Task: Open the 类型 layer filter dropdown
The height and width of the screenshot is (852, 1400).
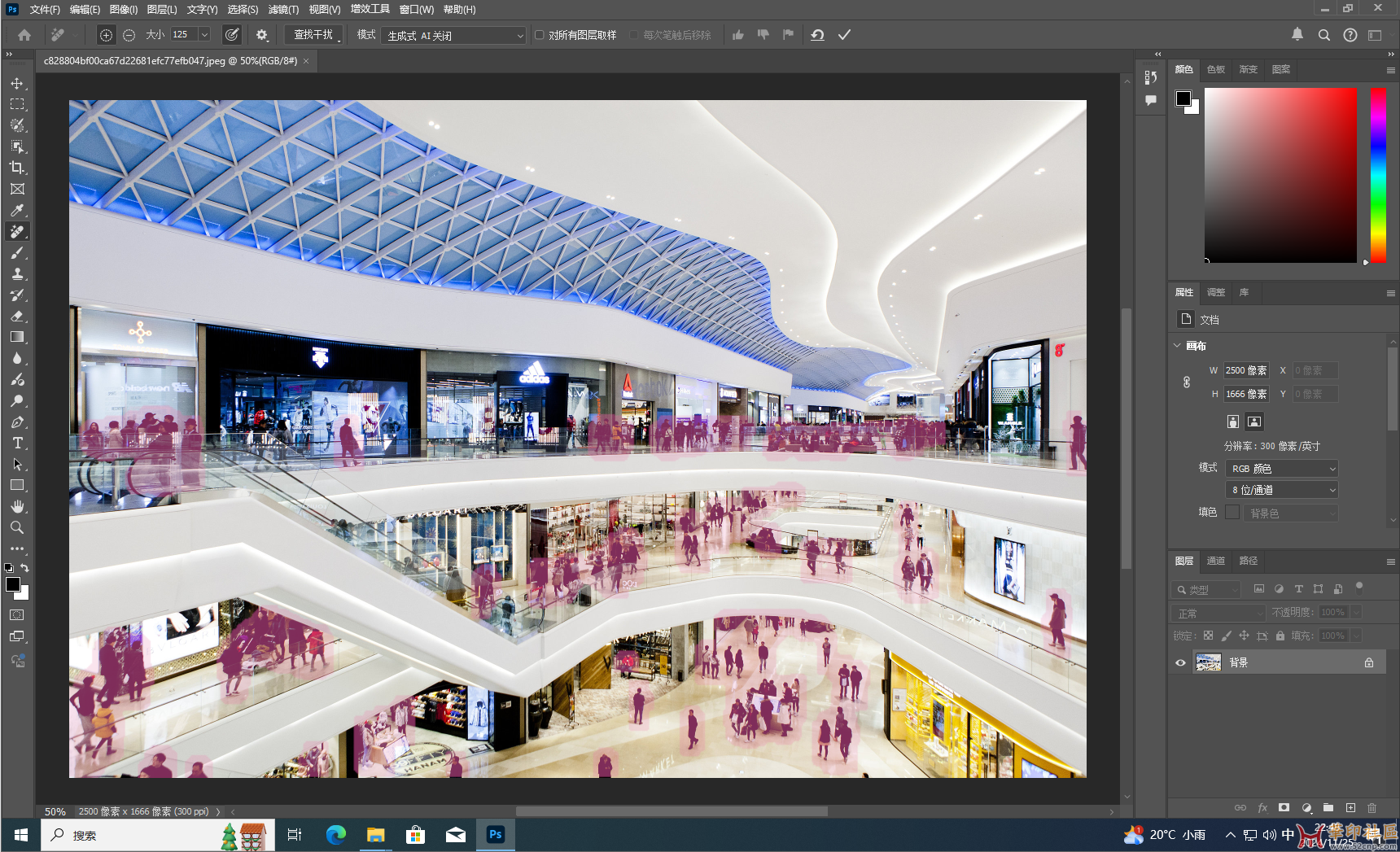Action: [x=1207, y=589]
